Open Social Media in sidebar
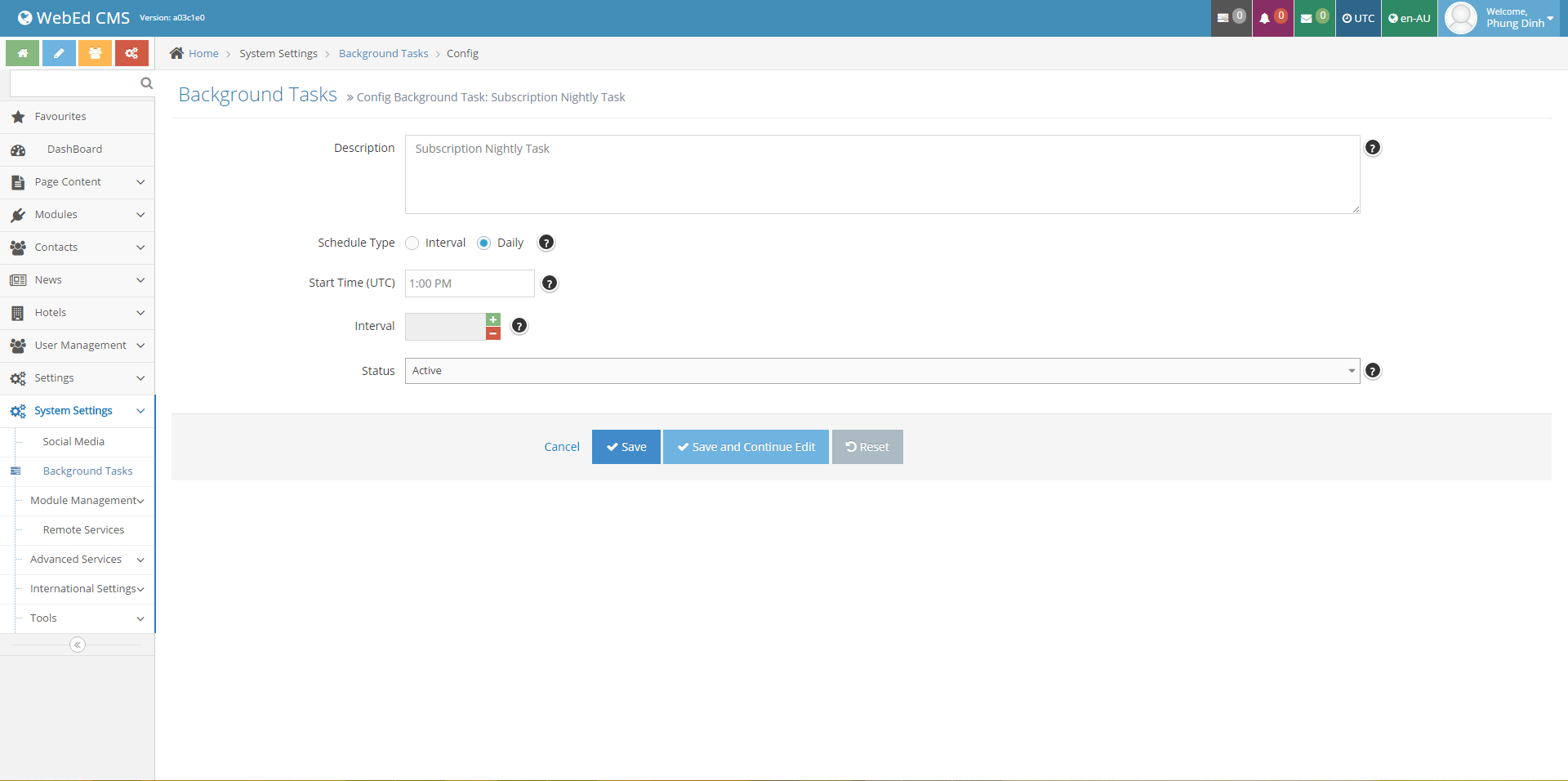 point(73,442)
